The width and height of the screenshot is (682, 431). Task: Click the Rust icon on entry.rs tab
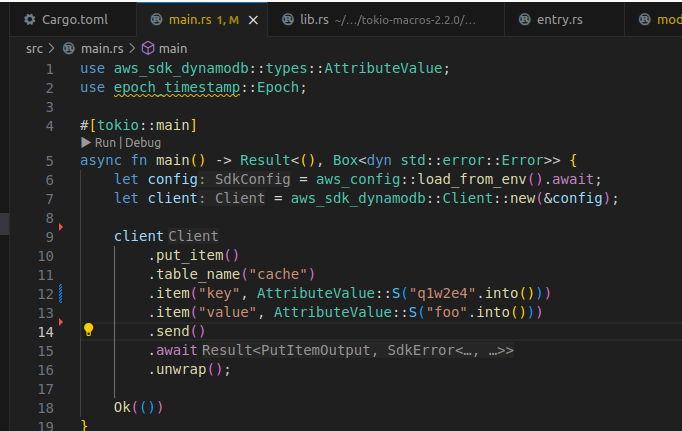[x=526, y=19]
